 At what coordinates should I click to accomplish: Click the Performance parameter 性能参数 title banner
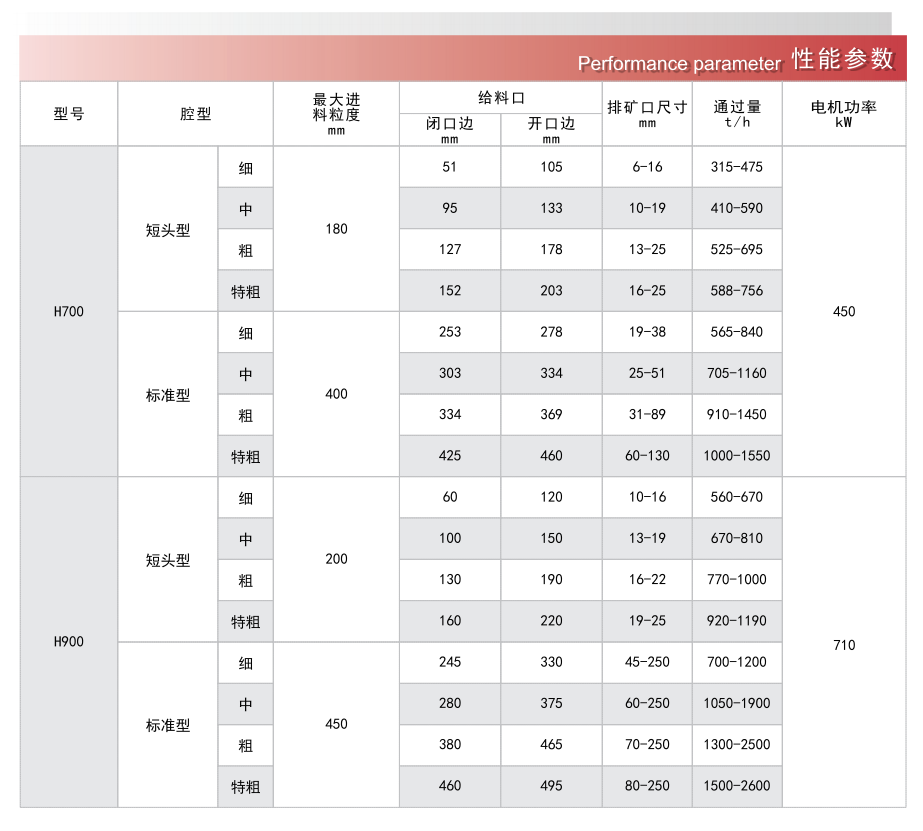click(735, 61)
